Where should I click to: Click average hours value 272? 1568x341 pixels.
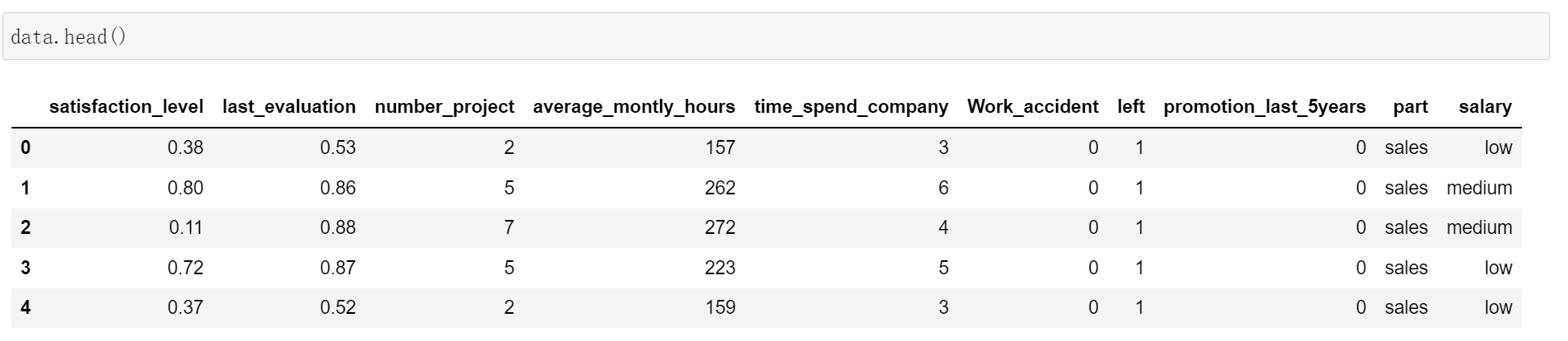(x=719, y=228)
